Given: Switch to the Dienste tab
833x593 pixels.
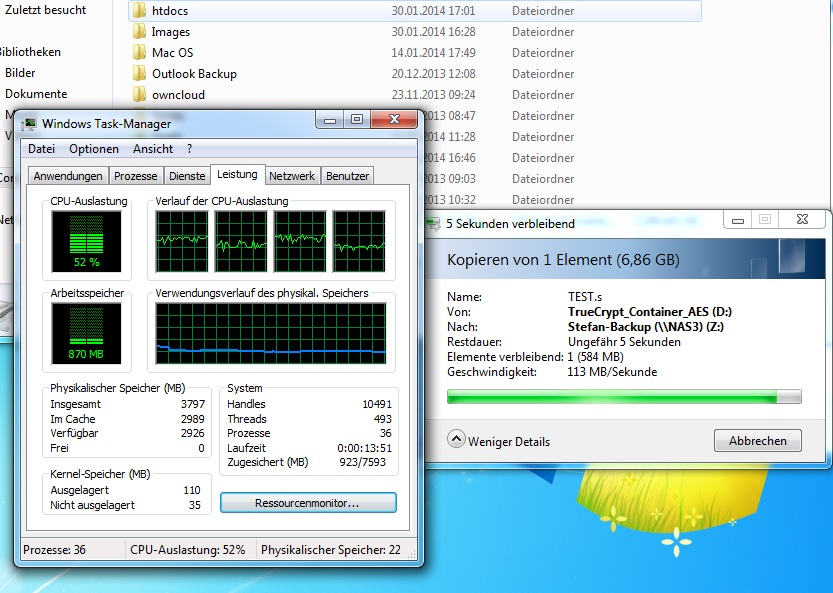Looking at the screenshot, I should click(x=187, y=176).
